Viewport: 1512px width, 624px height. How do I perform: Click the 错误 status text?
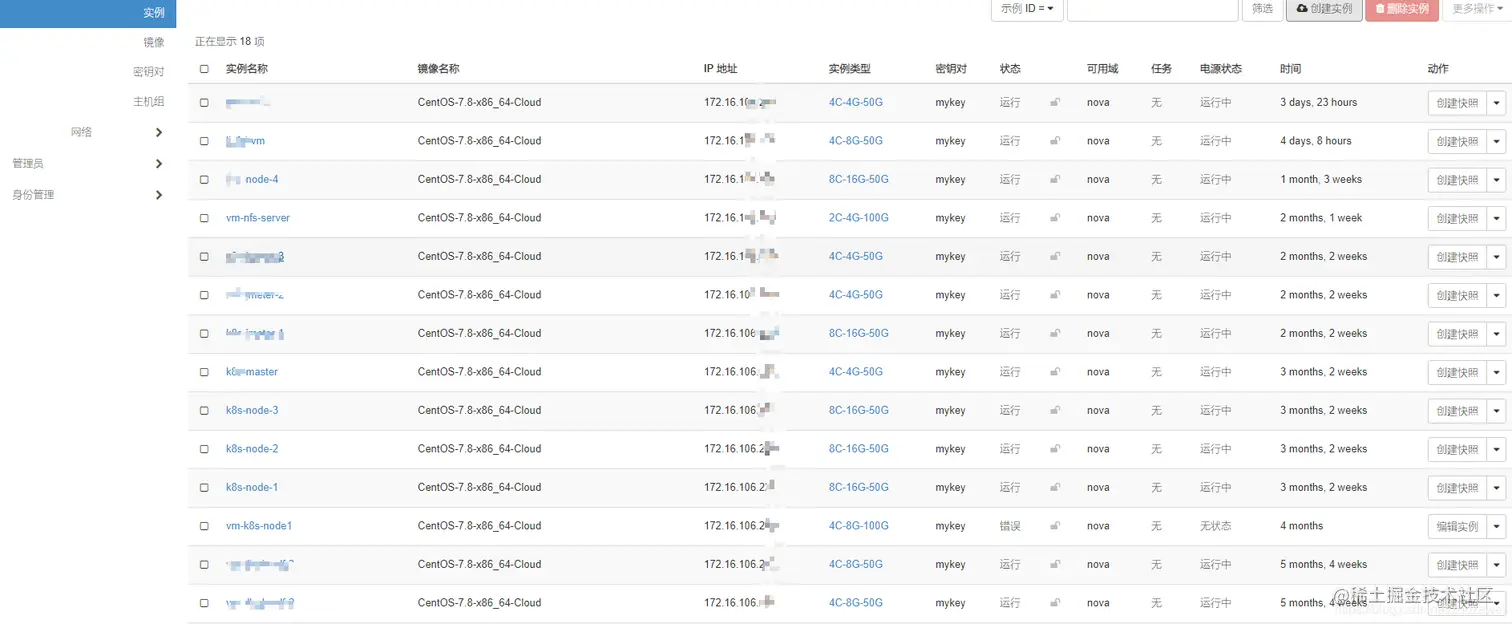[1010, 526]
